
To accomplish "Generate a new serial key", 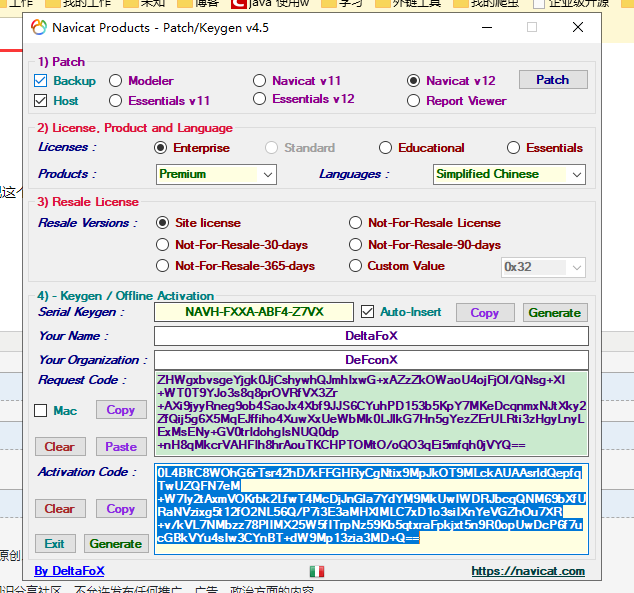I will pos(555,312).
